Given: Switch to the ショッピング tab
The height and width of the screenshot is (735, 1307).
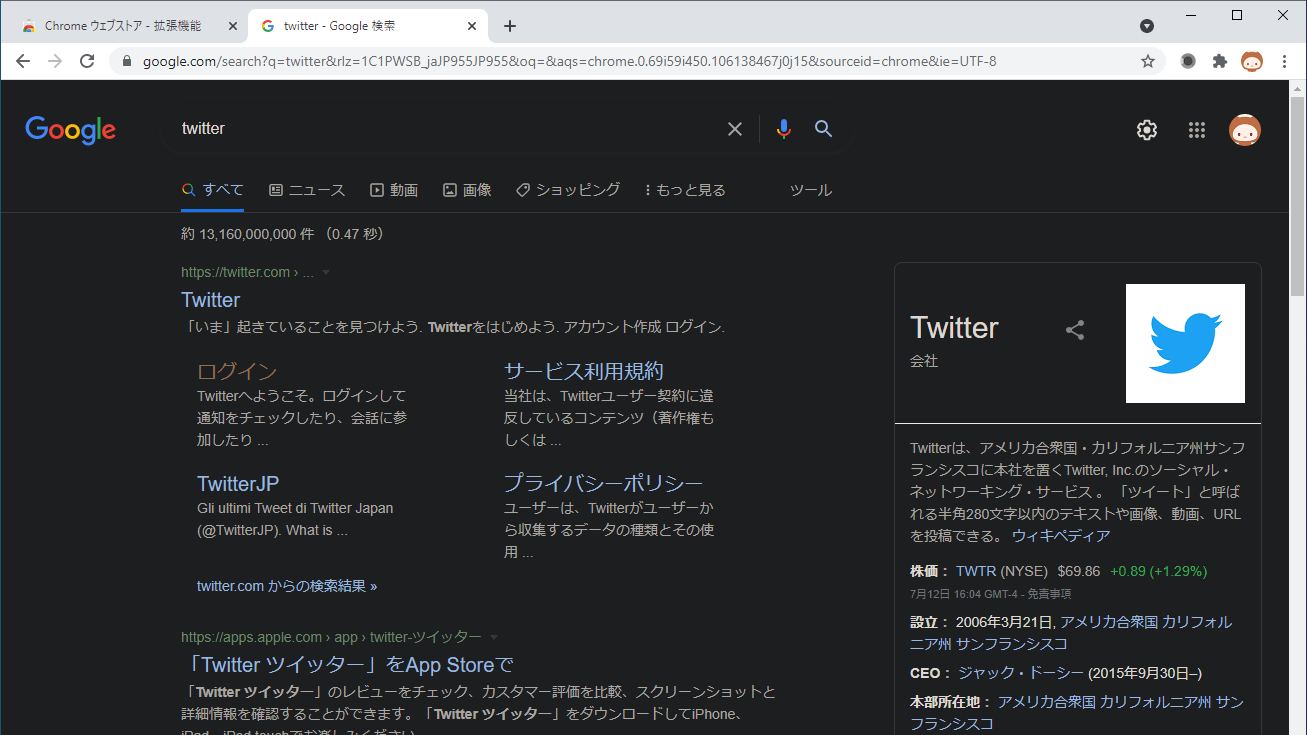Looking at the screenshot, I should click(568, 190).
